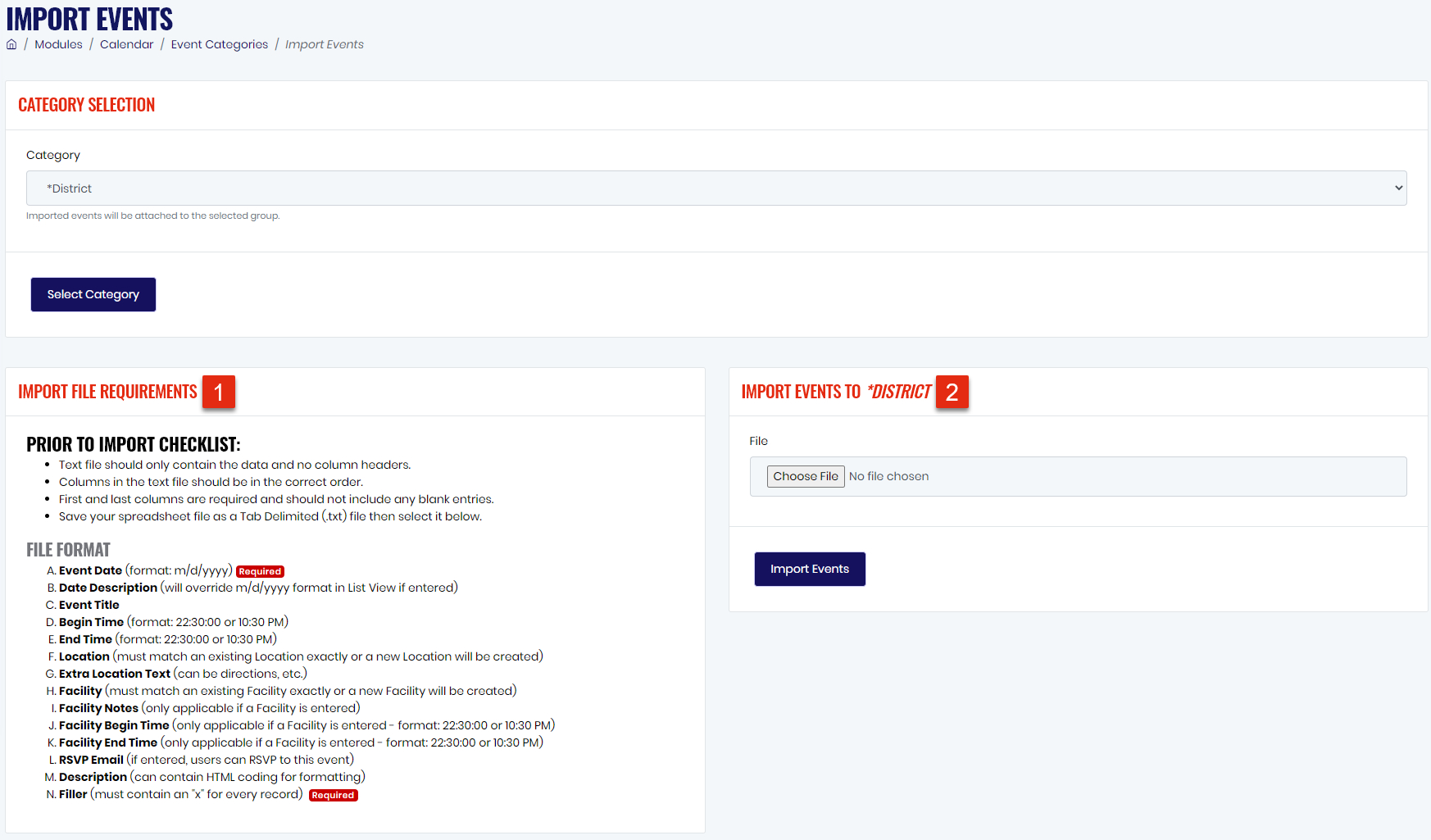Screen dimensions: 1431x840
Task: Click the Extra Location Text line
Action: (x=183, y=674)
